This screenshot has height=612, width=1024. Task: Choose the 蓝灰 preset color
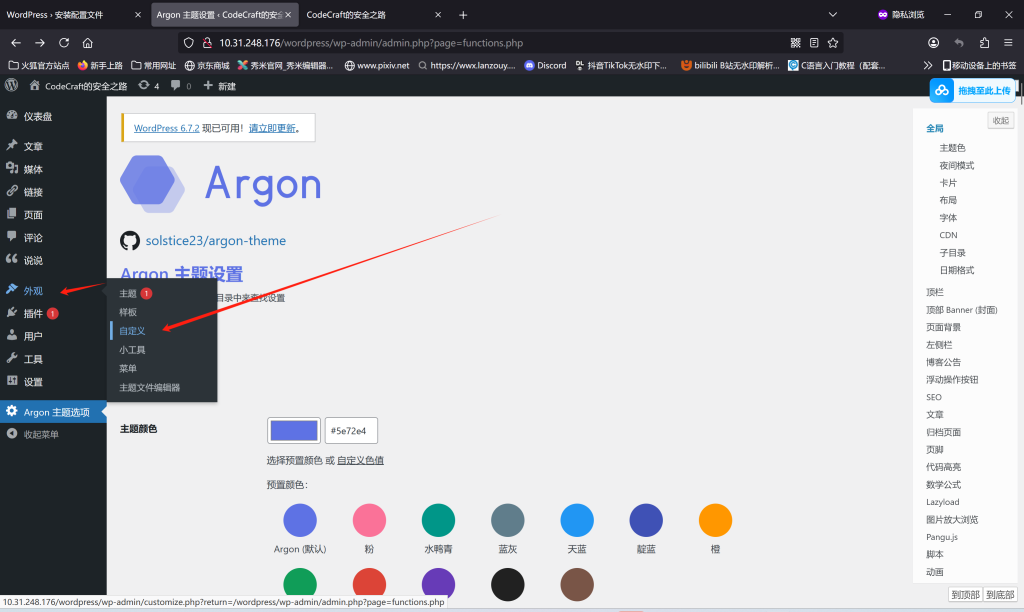pos(507,521)
